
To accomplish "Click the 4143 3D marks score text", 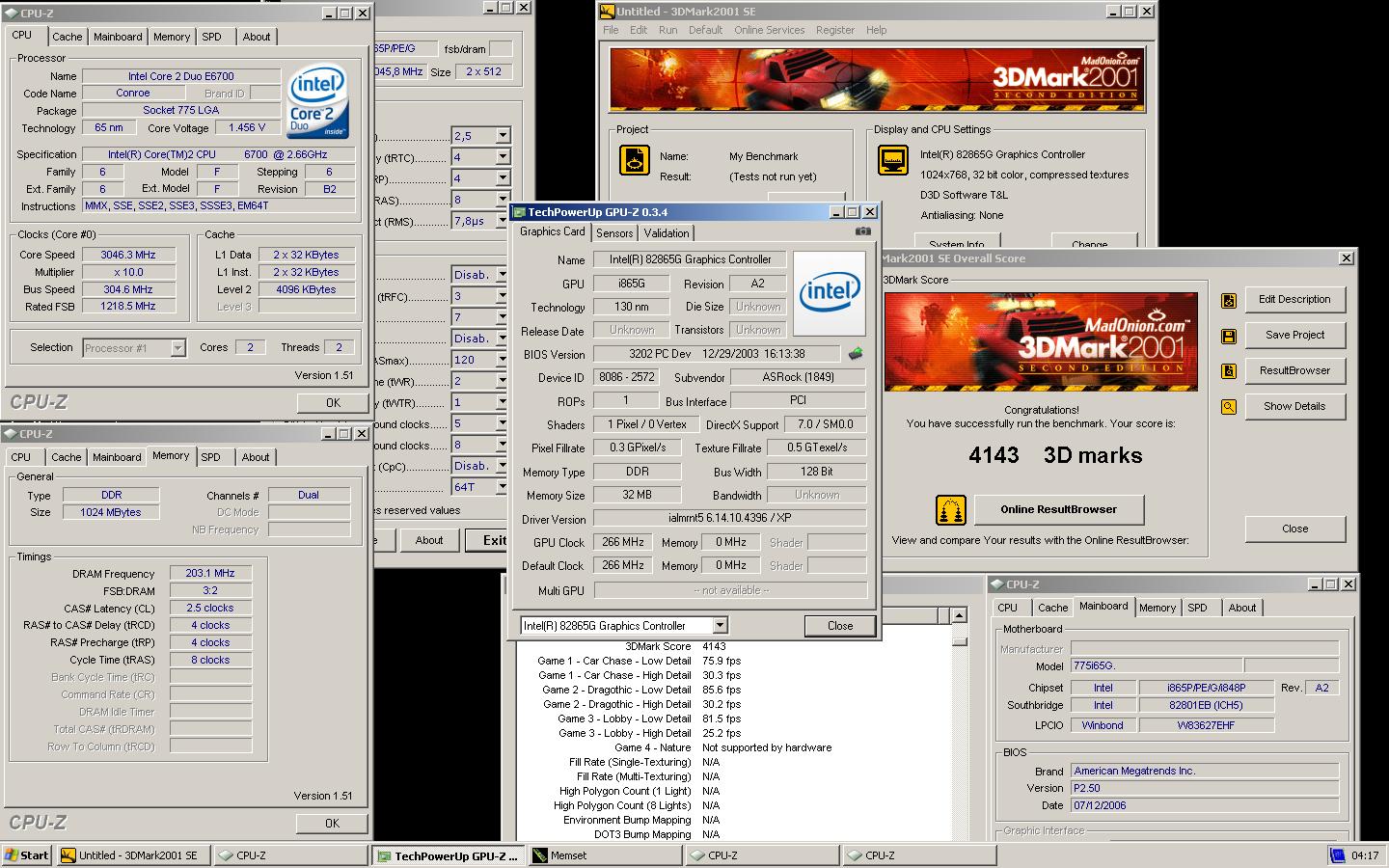I will click(1055, 455).
